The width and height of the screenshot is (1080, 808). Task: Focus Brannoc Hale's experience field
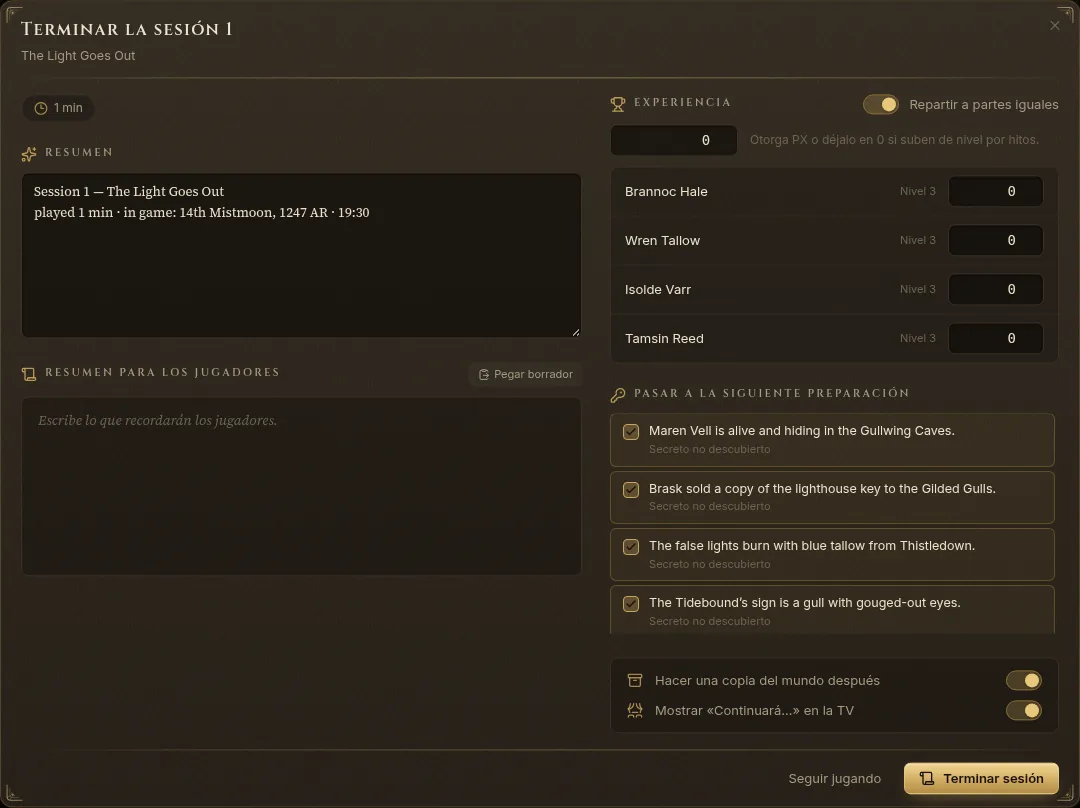995,191
